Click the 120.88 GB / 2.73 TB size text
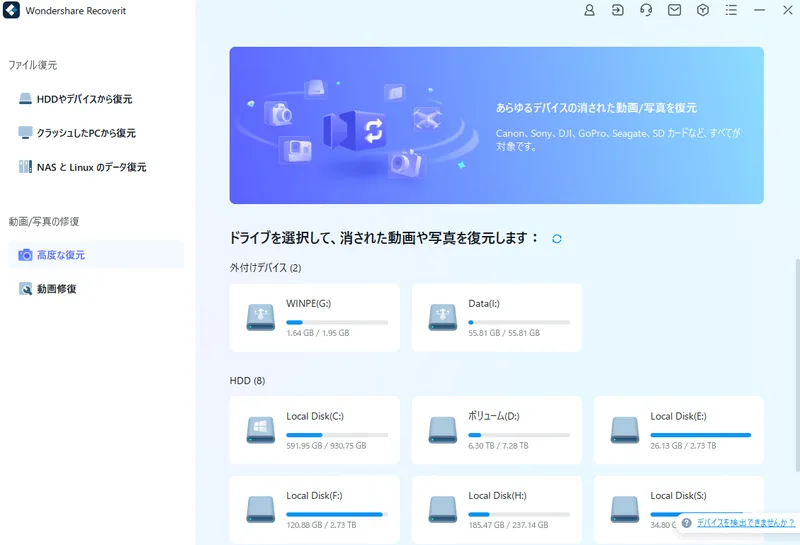The height and width of the screenshot is (545, 800). tap(321, 525)
